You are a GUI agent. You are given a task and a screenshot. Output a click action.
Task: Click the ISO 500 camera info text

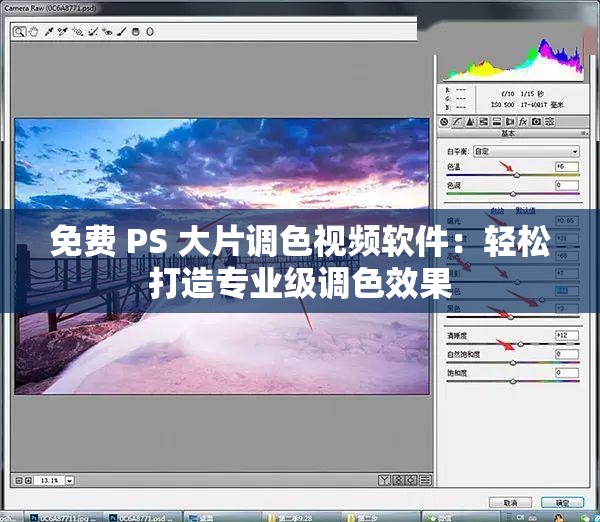503,104
